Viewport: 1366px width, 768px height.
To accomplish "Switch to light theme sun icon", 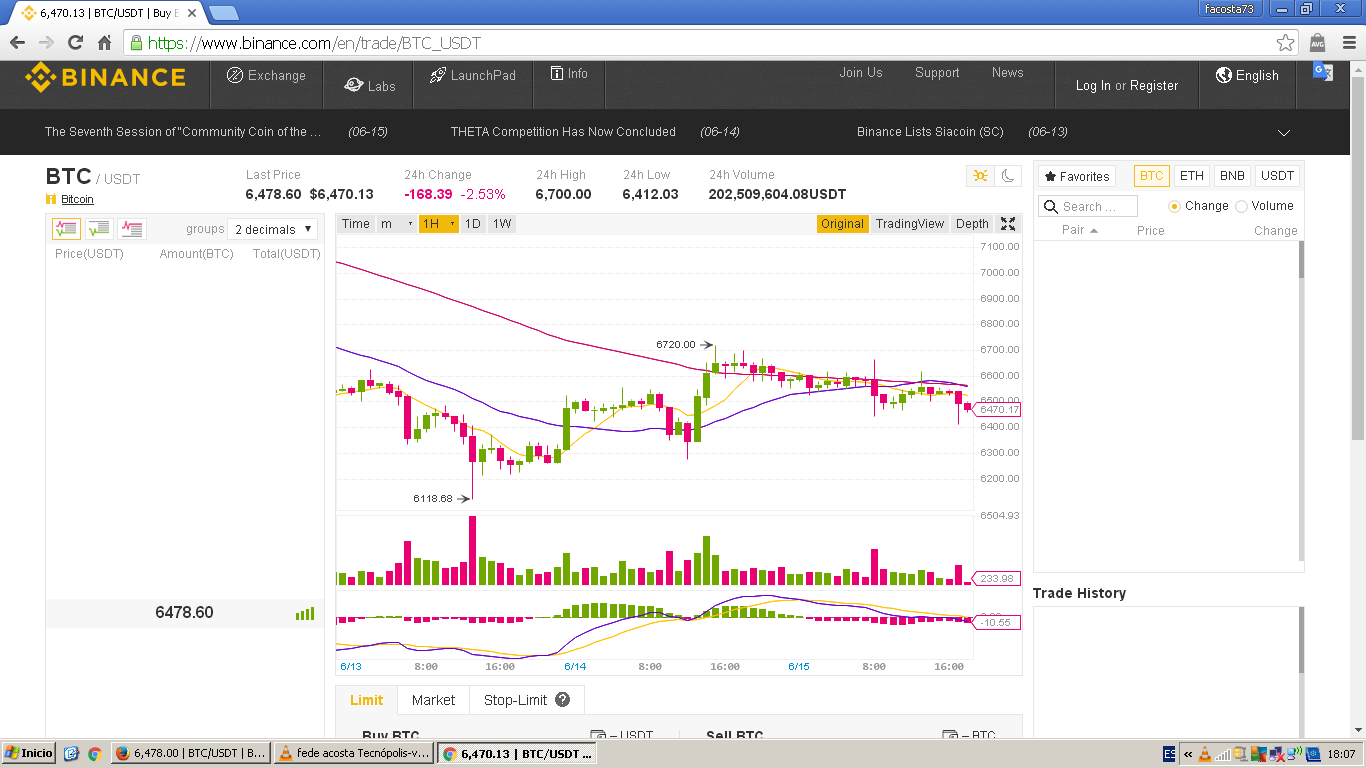I will [980, 176].
